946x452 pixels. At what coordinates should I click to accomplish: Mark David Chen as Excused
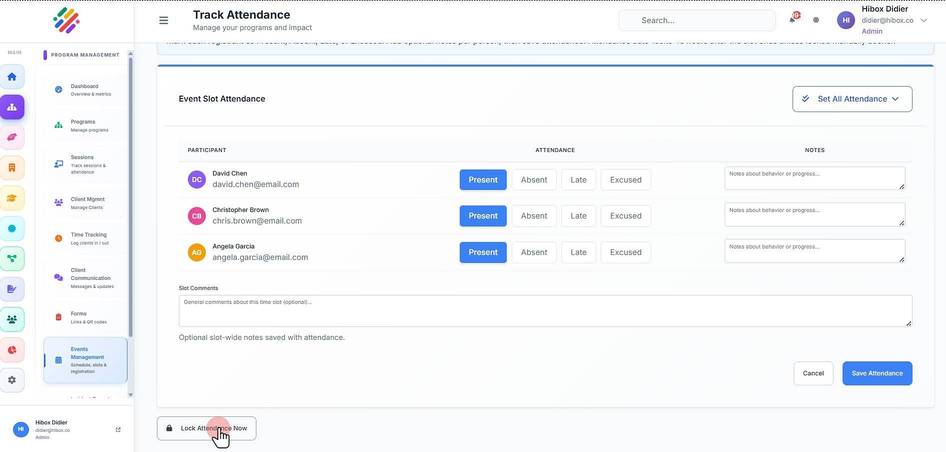626,180
